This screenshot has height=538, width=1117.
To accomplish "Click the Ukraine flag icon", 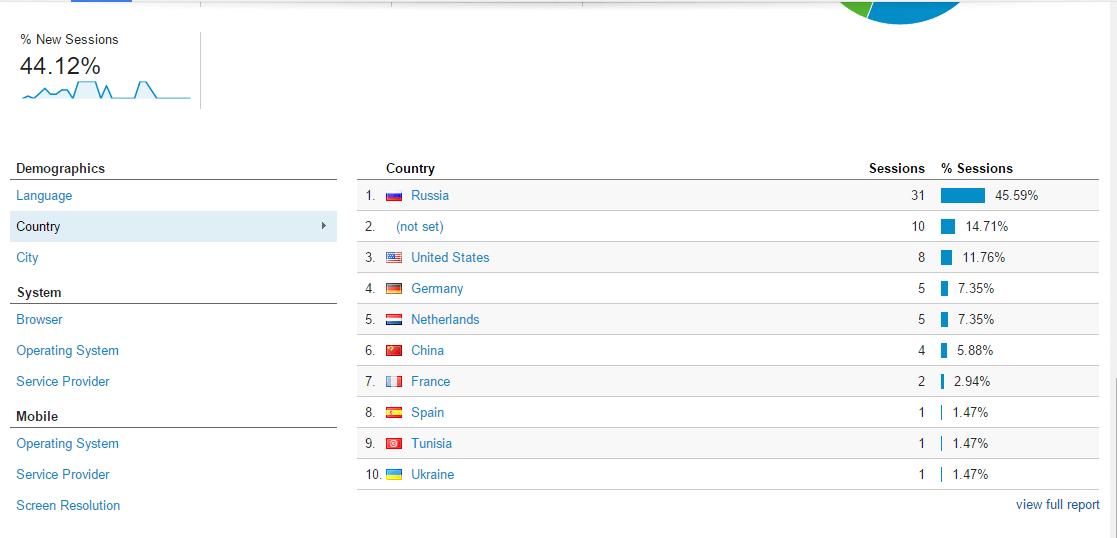I will [394, 475].
